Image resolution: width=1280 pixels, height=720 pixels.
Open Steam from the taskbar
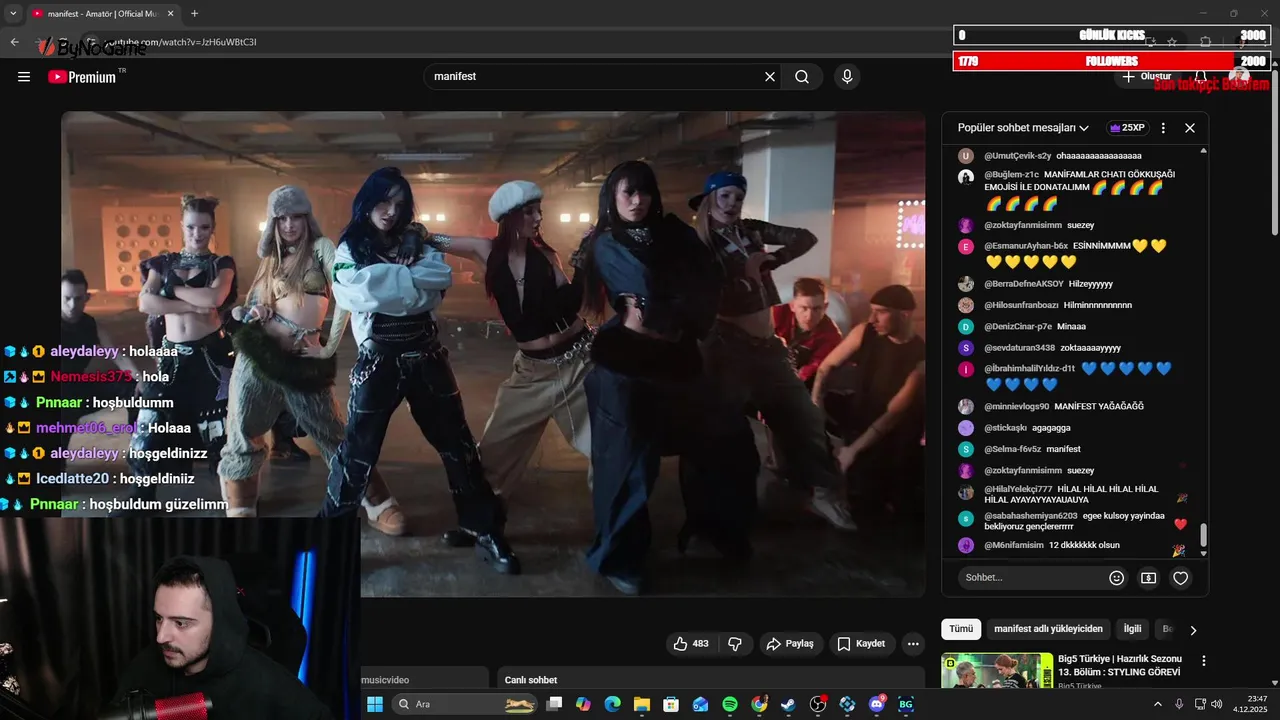pyautogui.click(x=789, y=705)
